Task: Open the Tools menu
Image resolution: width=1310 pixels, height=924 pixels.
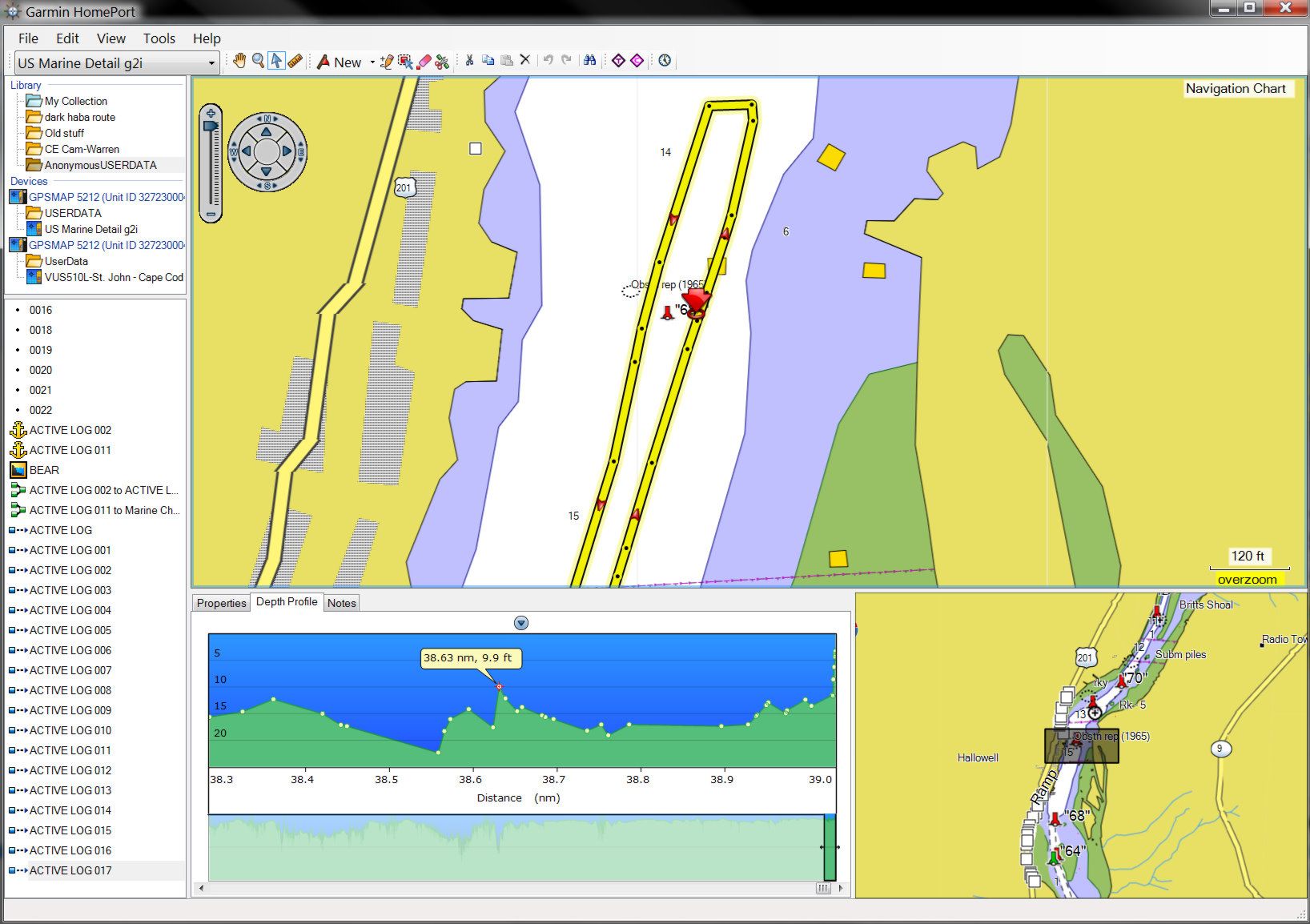Action: (159, 38)
